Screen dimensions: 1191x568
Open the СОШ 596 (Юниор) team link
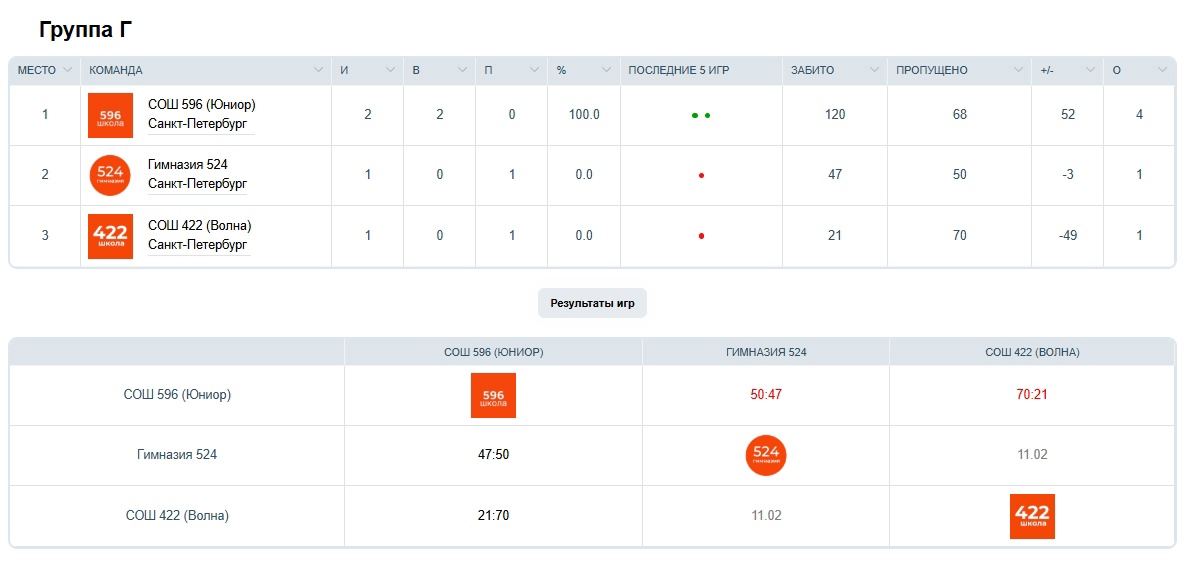pos(201,104)
